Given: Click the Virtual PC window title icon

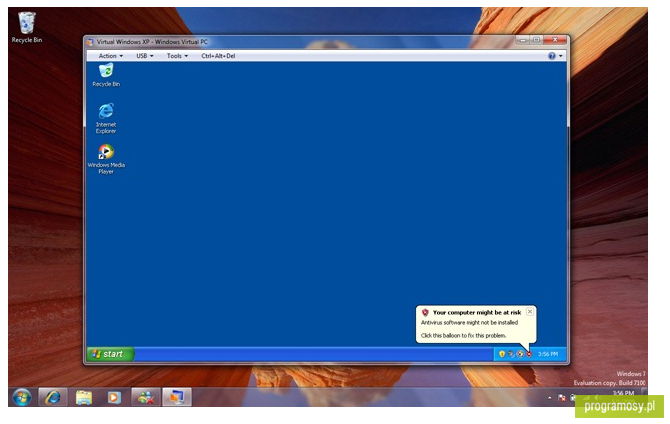Looking at the screenshot, I should (90, 42).
